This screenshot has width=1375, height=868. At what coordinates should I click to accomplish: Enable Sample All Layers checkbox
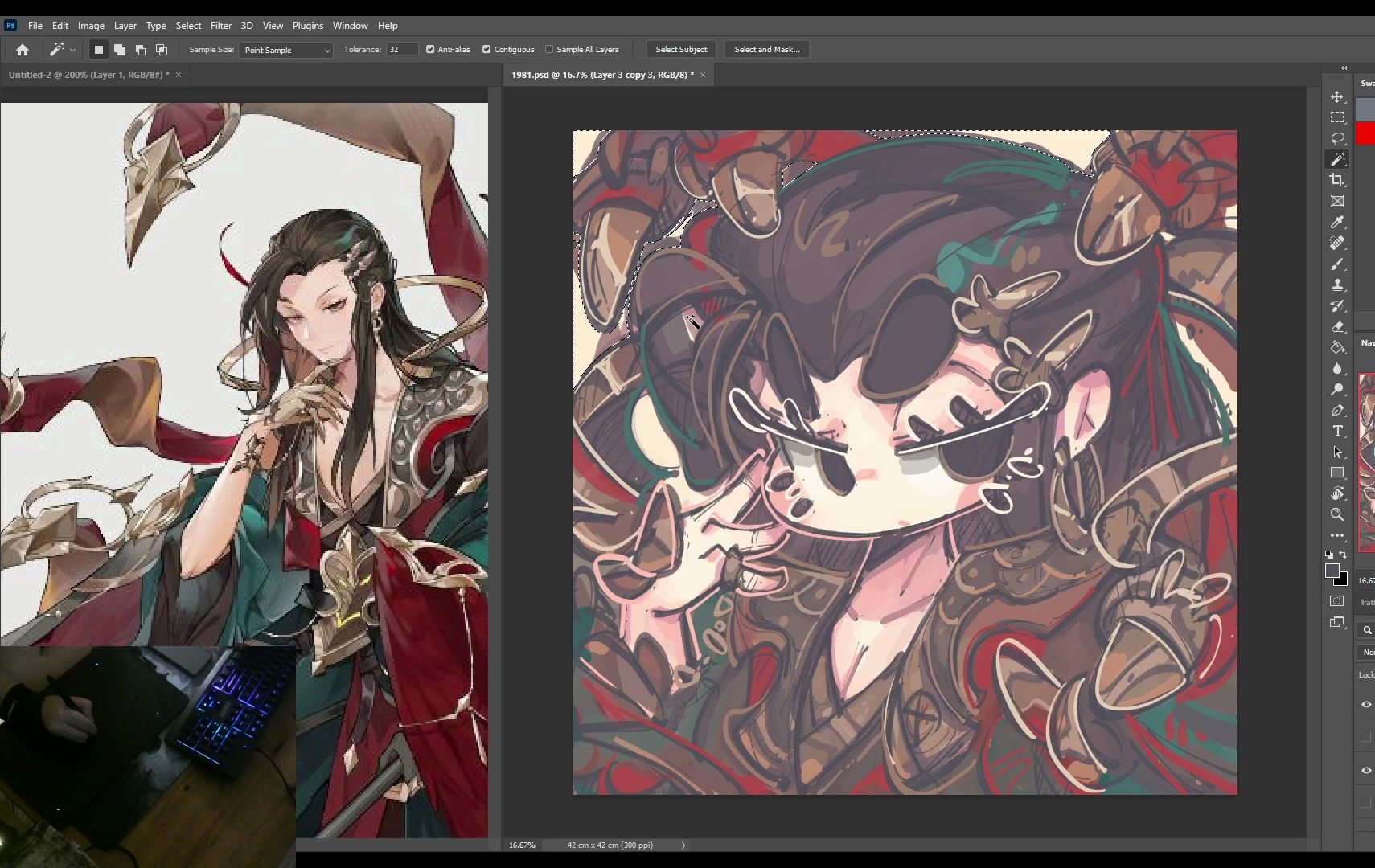click(549, 49)
